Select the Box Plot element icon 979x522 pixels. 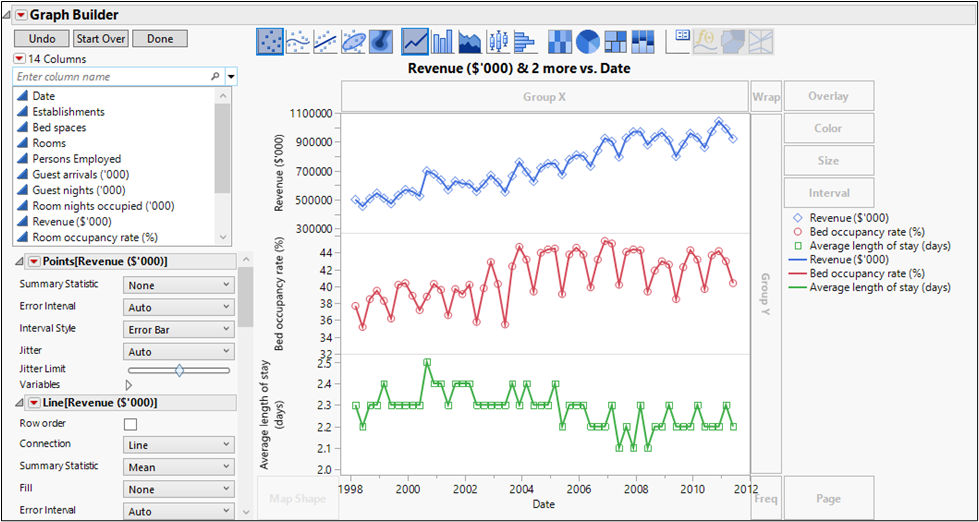498,41
